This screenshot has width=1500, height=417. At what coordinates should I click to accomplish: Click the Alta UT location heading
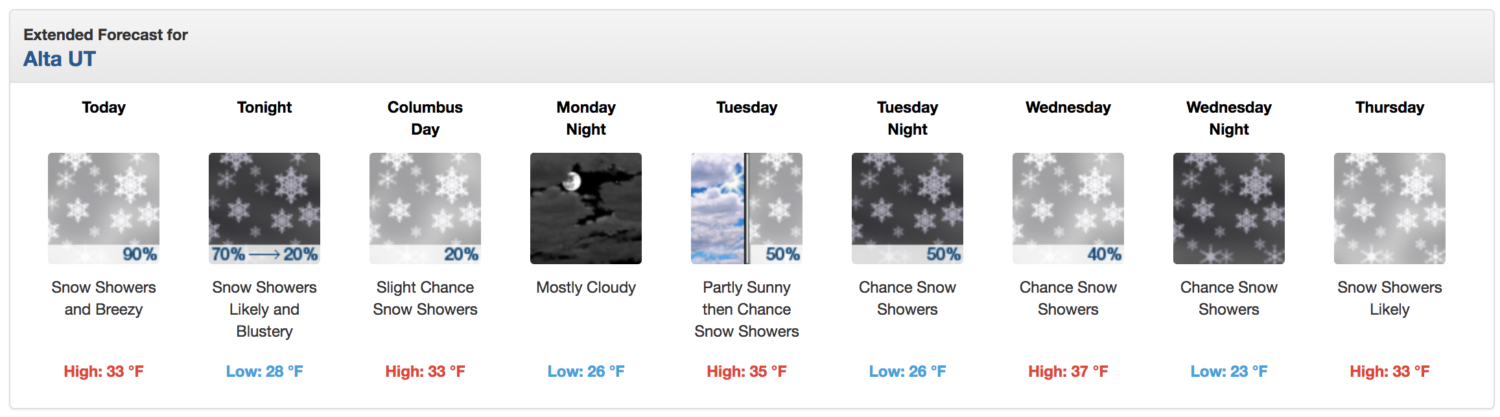(60, 58)
